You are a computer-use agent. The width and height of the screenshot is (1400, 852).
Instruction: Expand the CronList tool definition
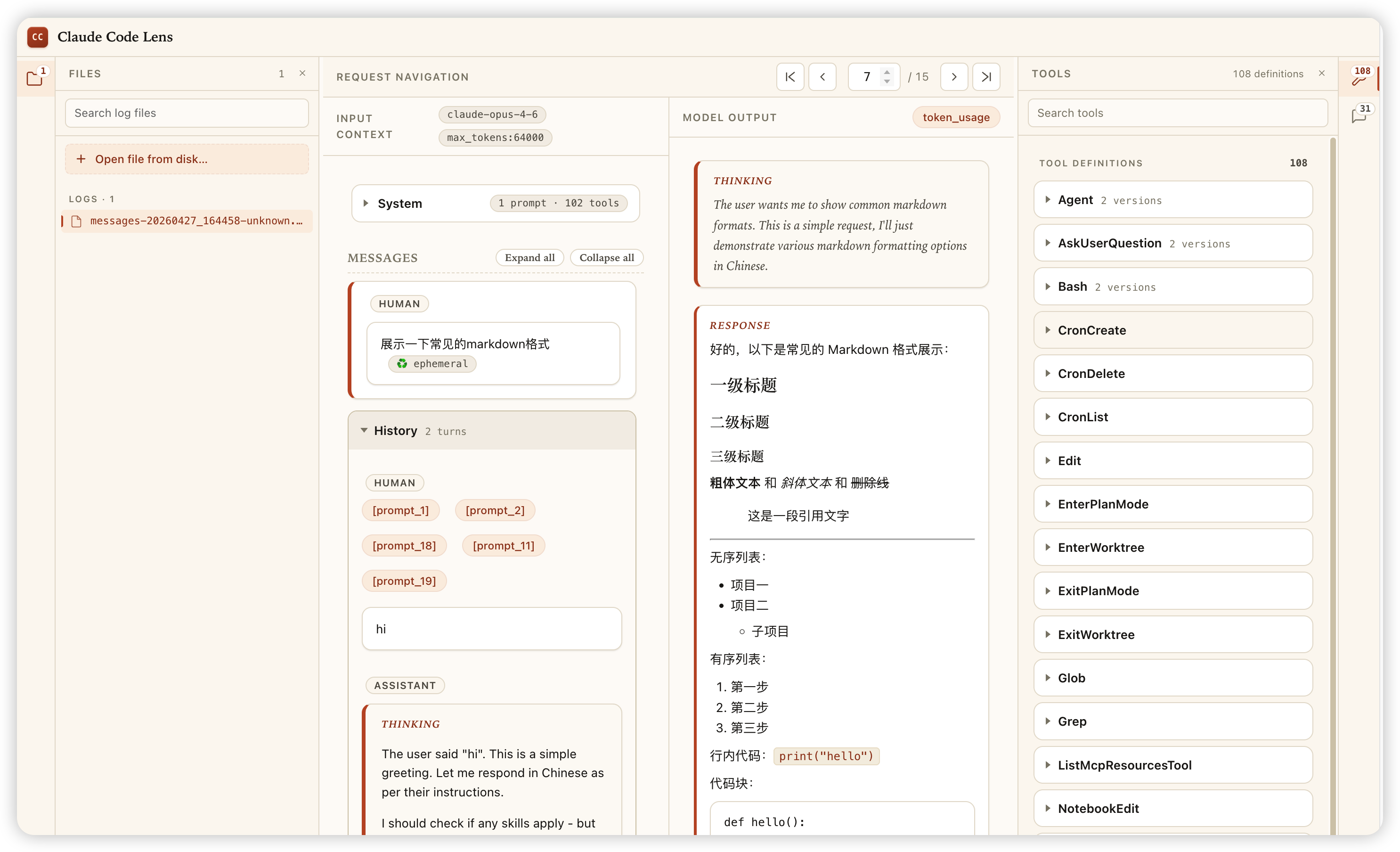[1173, 417]
